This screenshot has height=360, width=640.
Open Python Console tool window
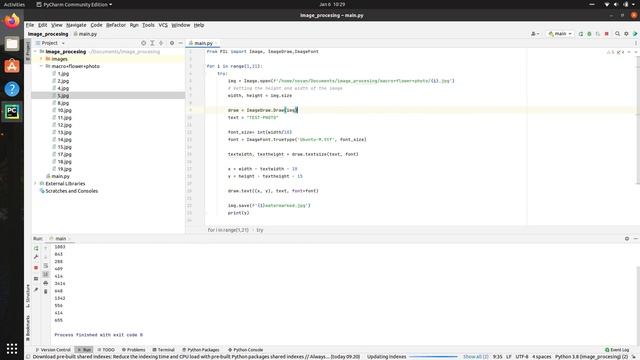tap(245, 350)
